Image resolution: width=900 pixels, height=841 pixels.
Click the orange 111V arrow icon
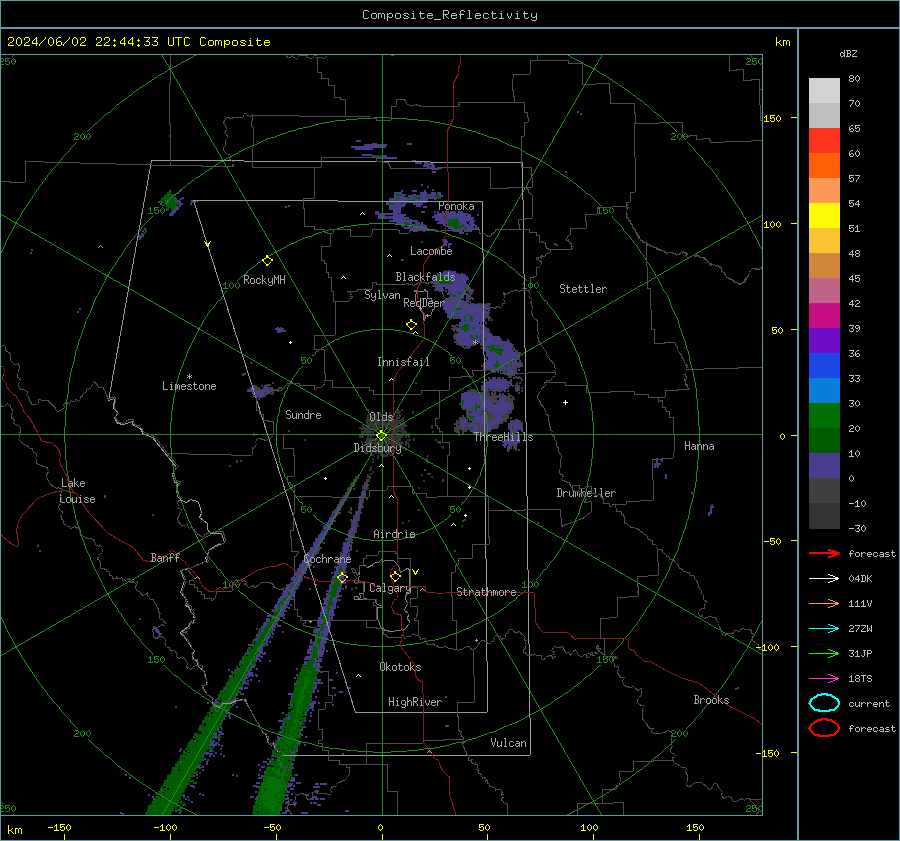(824, 603)
